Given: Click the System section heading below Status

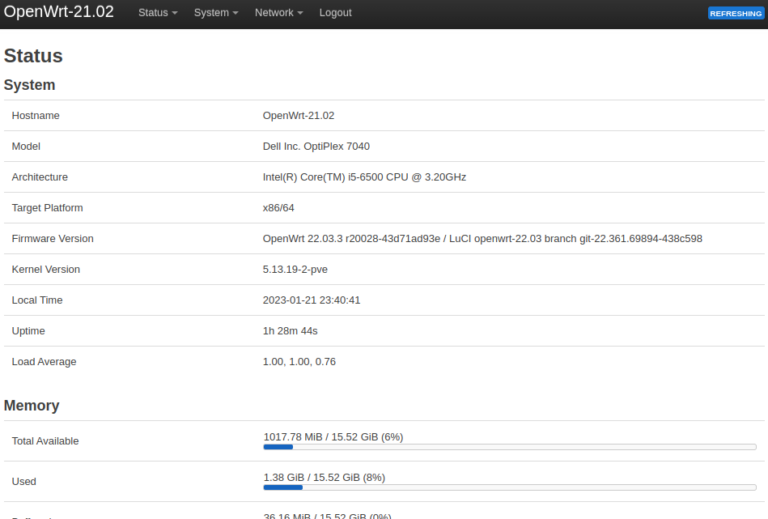Looking at the screenshot, I should 29,85.
